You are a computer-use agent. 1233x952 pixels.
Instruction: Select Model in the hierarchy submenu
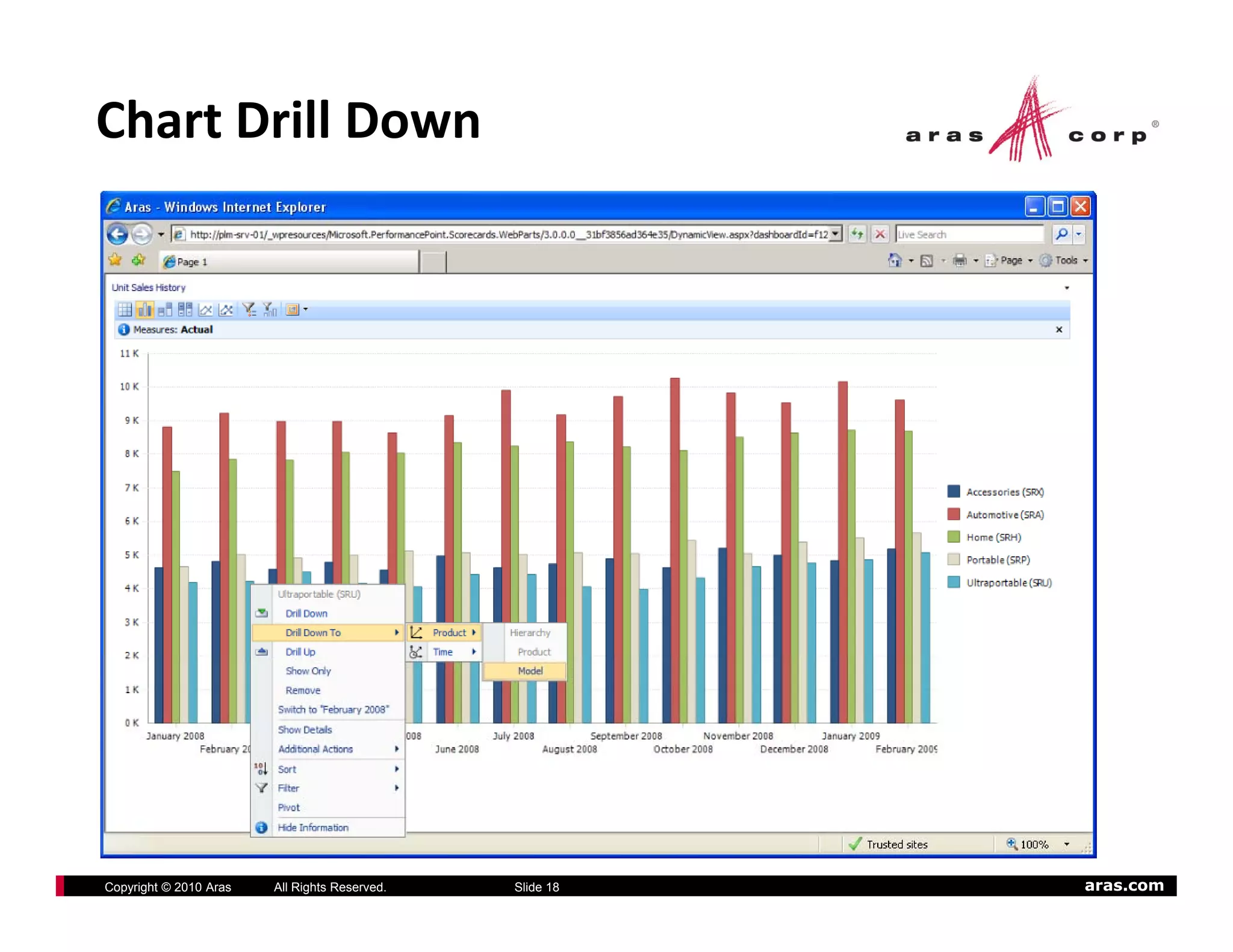(x=525, y=671)
